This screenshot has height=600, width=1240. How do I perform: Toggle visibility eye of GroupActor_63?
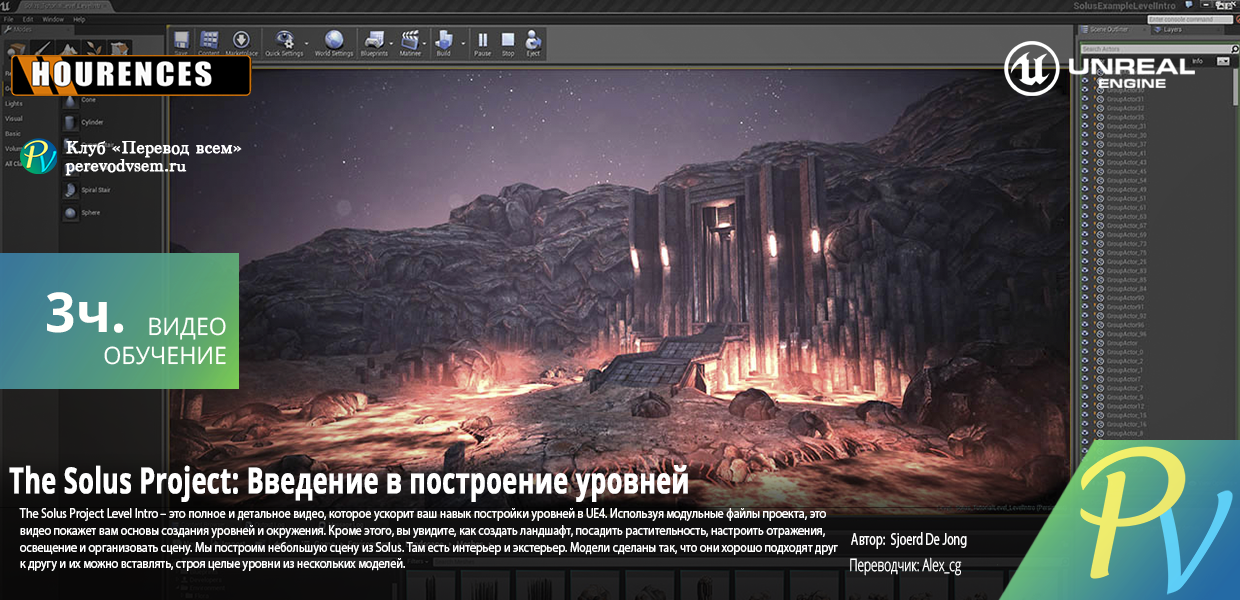(1085, 217)
